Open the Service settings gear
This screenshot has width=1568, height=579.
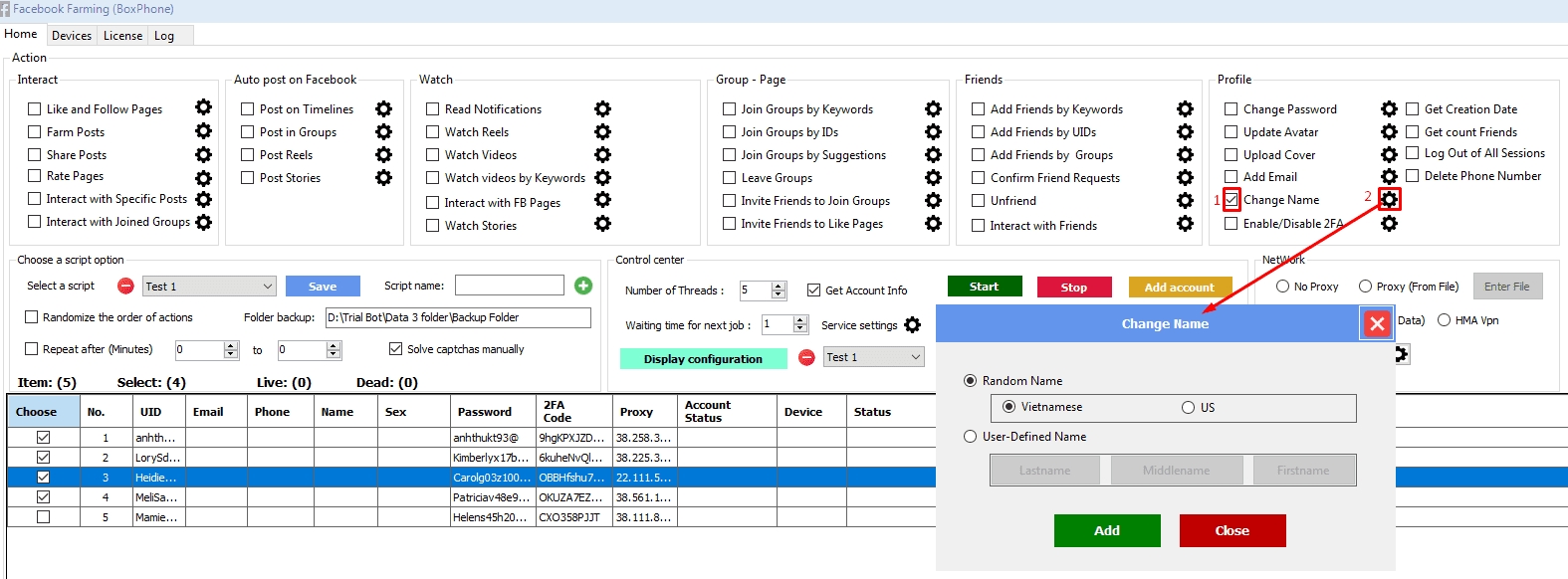[x=912, y=324]
